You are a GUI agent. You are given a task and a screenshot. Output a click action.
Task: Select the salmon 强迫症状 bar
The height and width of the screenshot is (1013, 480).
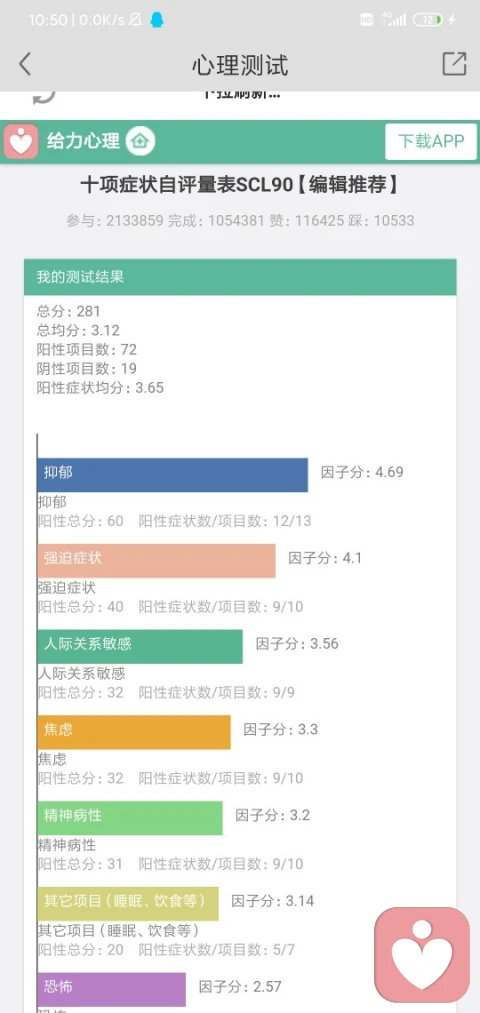point(156,561)
